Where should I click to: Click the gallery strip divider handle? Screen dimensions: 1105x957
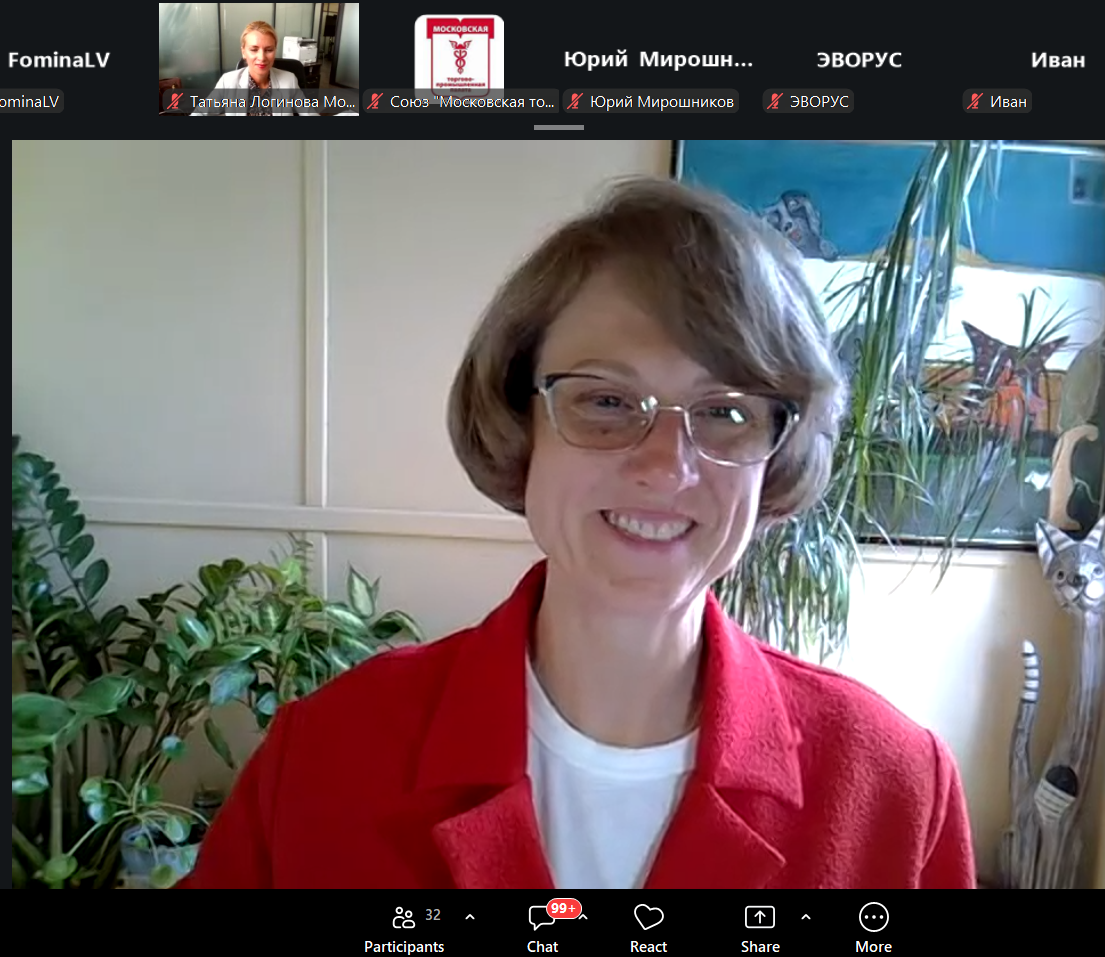pos(559,128)
